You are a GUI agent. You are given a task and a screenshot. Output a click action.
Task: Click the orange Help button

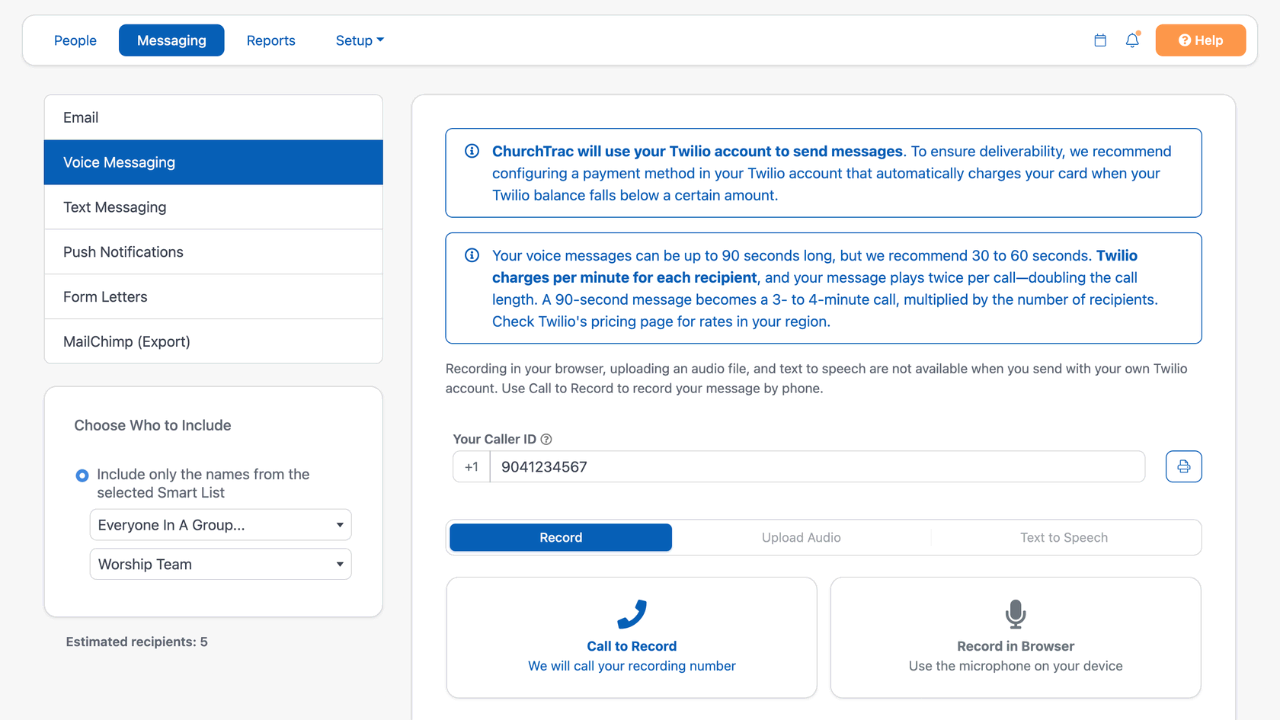click(1201, 41)
